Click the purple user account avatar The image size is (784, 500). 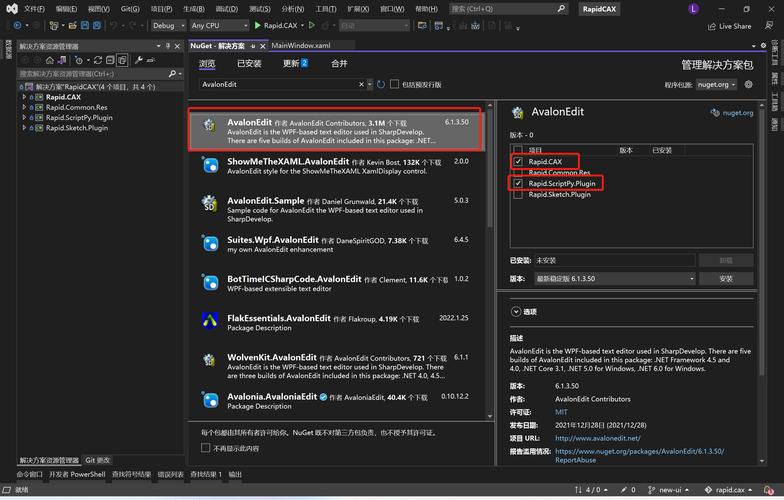tap(694, 8)
